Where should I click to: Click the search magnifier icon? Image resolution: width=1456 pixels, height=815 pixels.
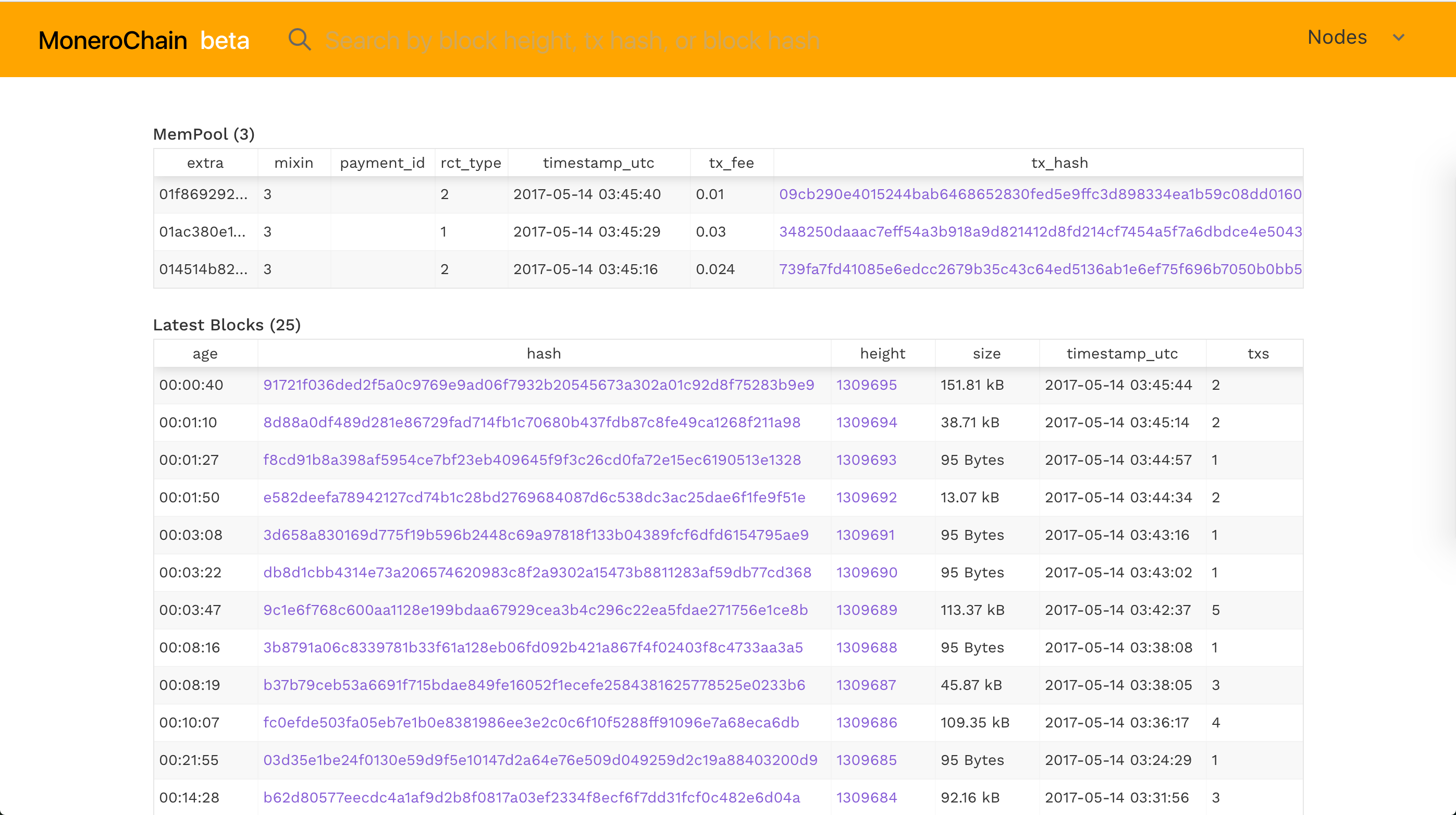299,40
